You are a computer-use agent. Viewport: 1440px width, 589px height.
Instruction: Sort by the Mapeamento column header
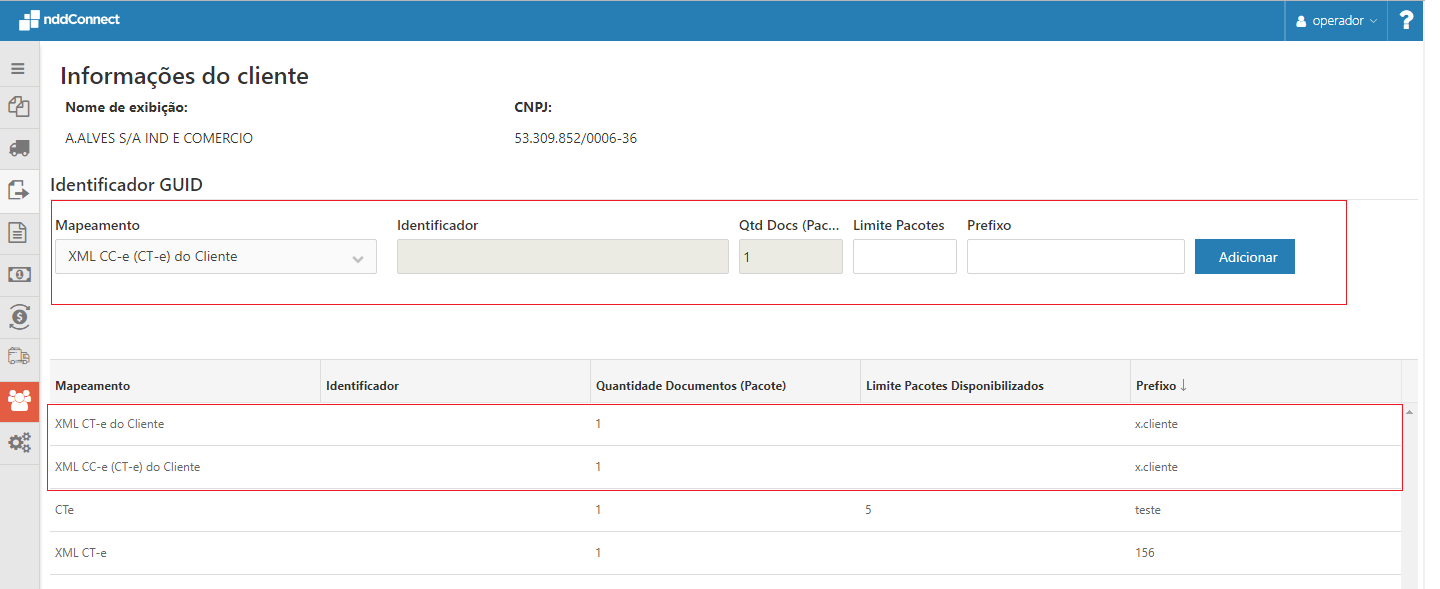pyautogui.click(x=93, y=386)
